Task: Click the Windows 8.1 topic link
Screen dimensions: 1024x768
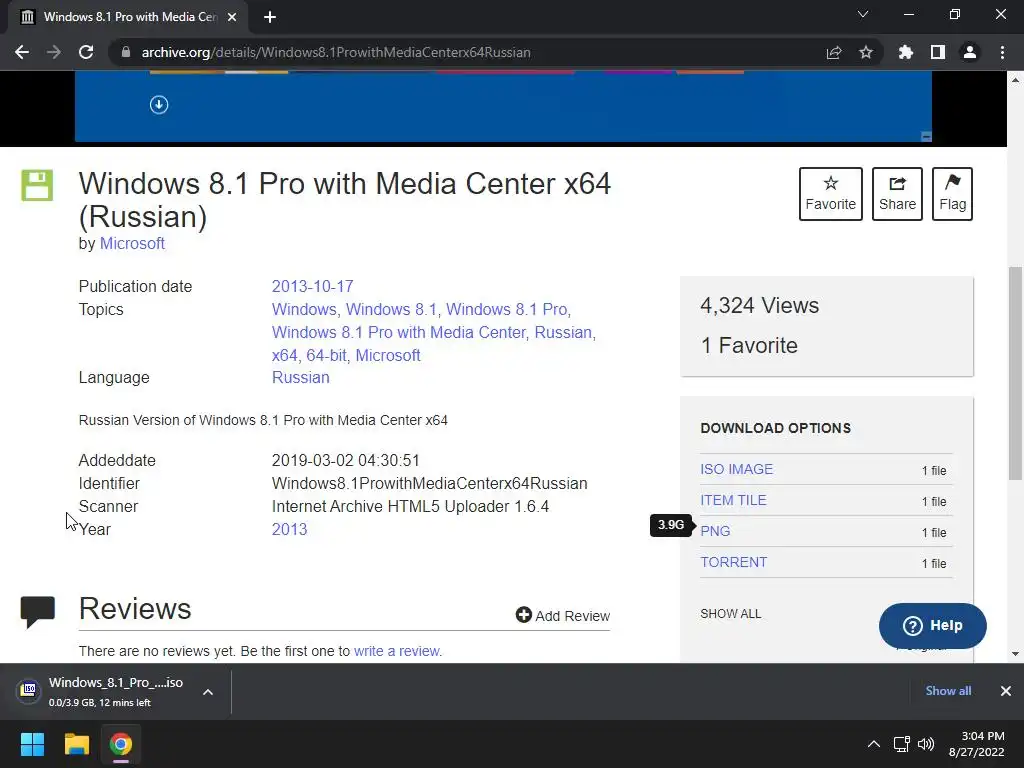Action: pyautogui.click(x=391, y=310)
